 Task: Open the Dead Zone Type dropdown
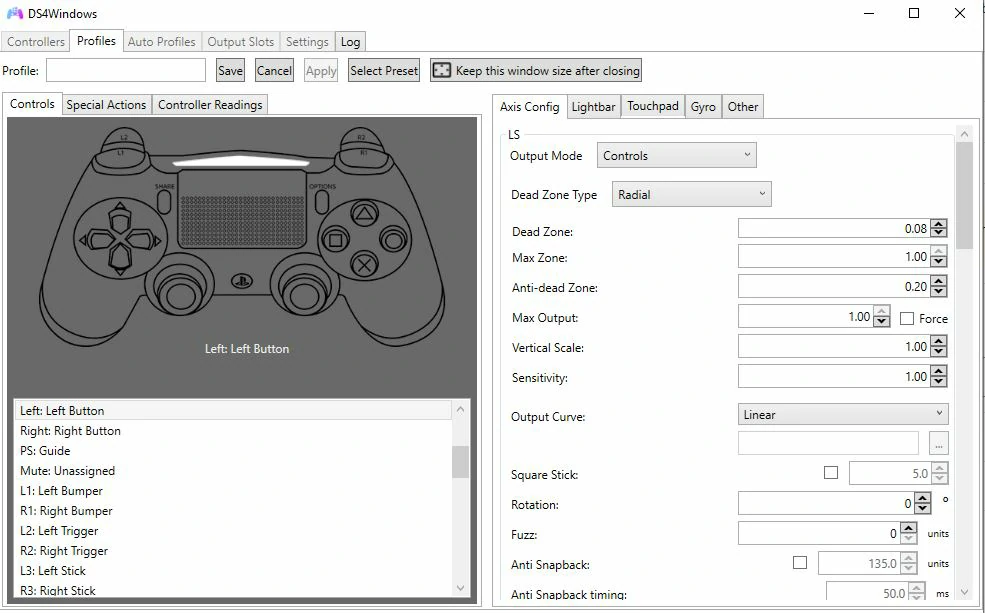[691, 193]
